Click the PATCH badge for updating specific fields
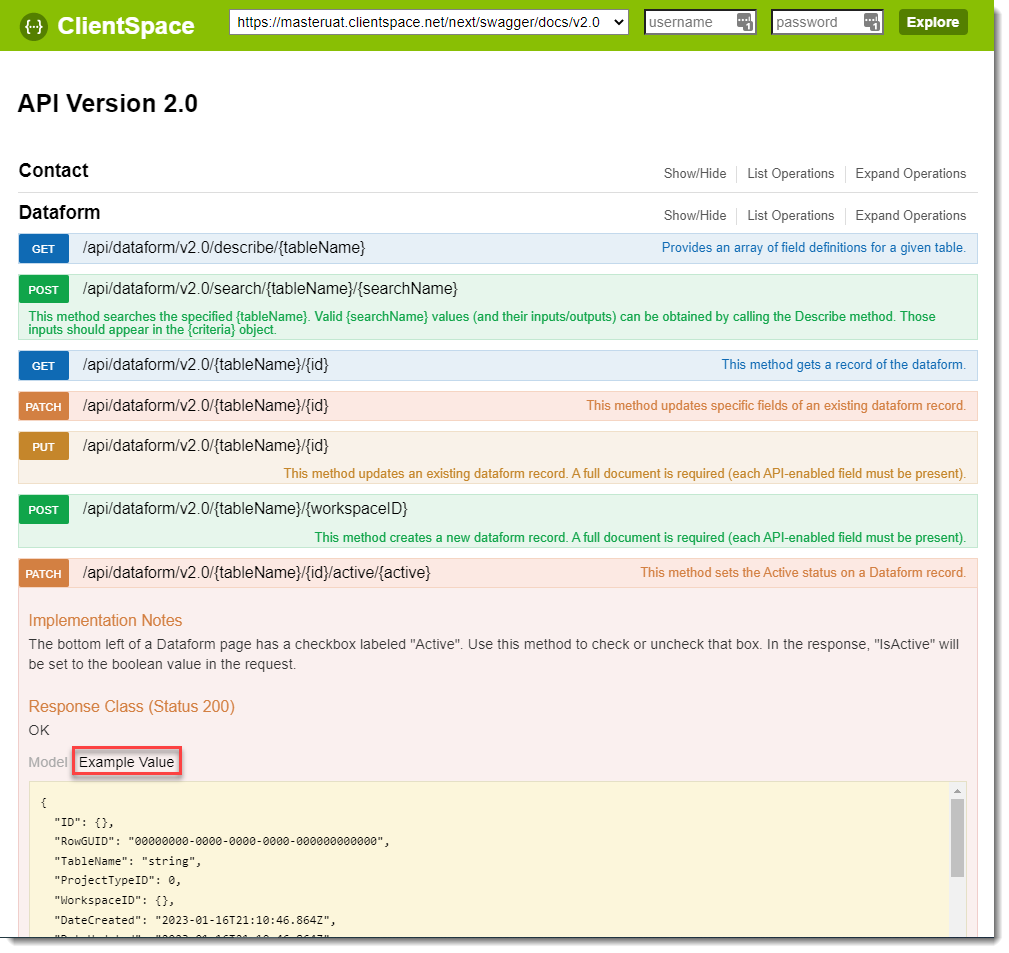 pos(43,407)
